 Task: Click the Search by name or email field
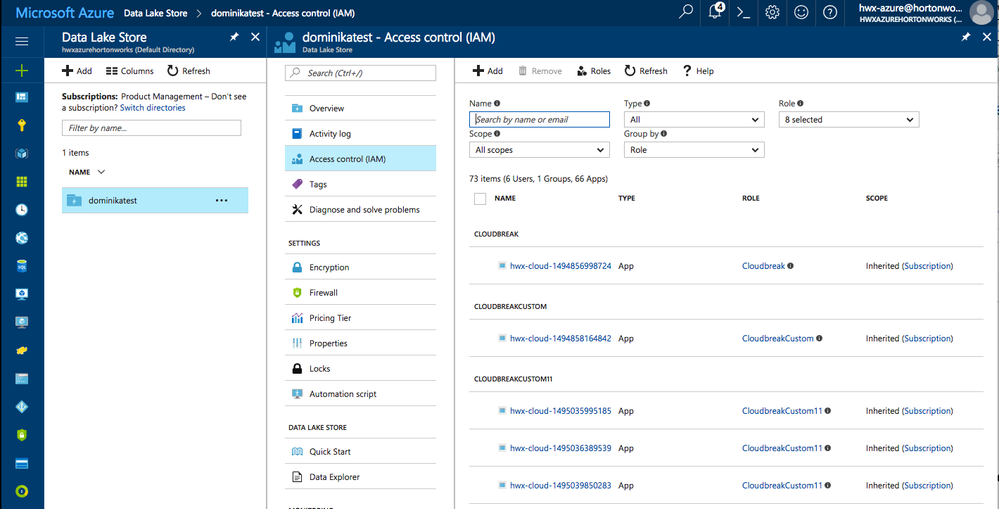(539, 119)
